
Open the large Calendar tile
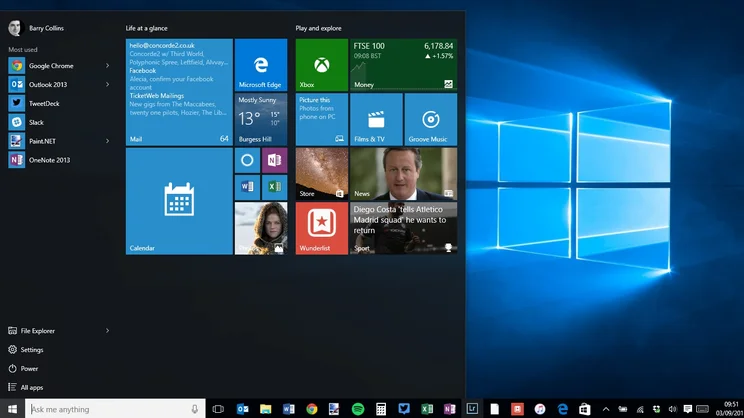coord(179,201)
